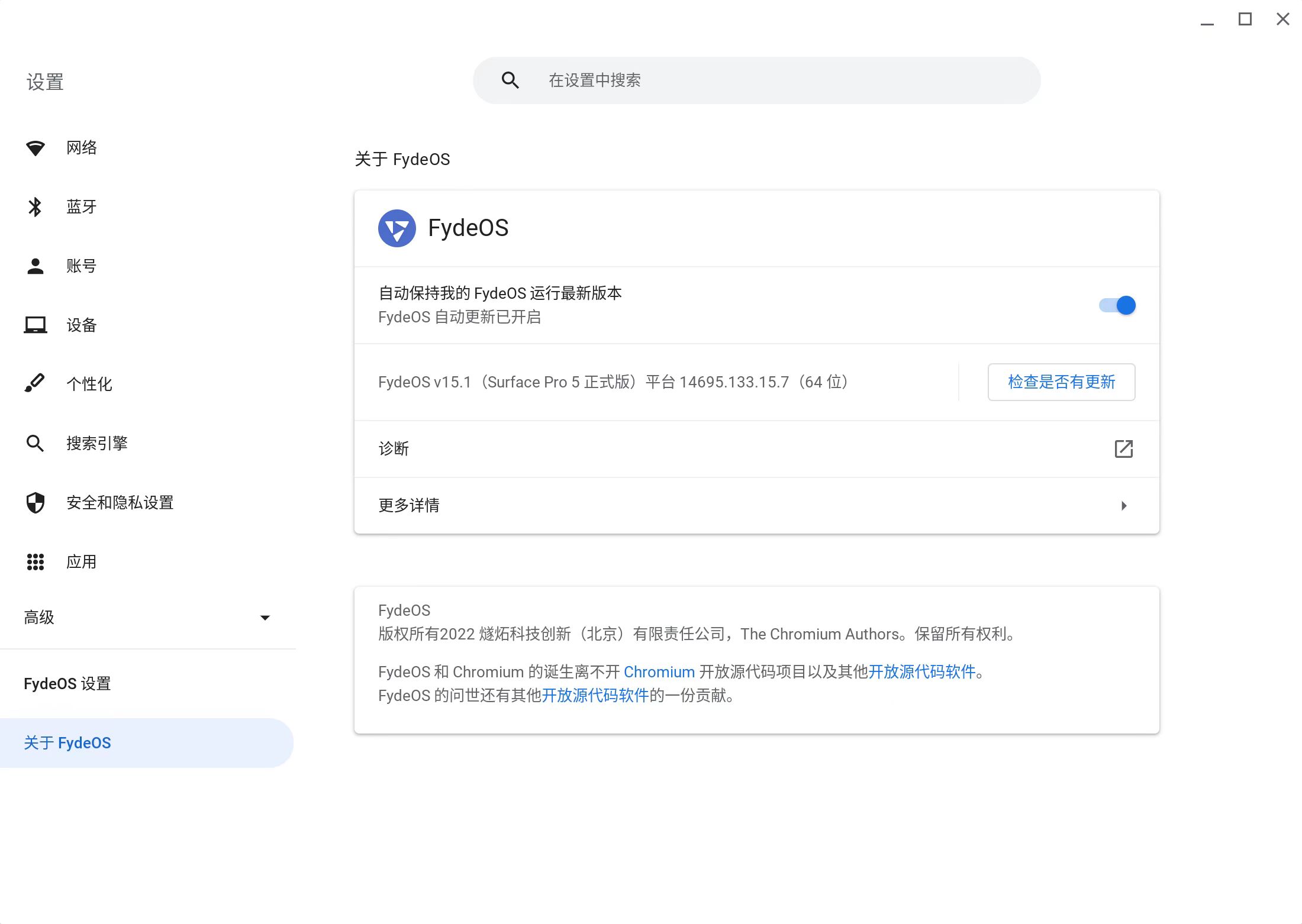Select the Bluetooth icon in the sidebar

tap(36, 206)
